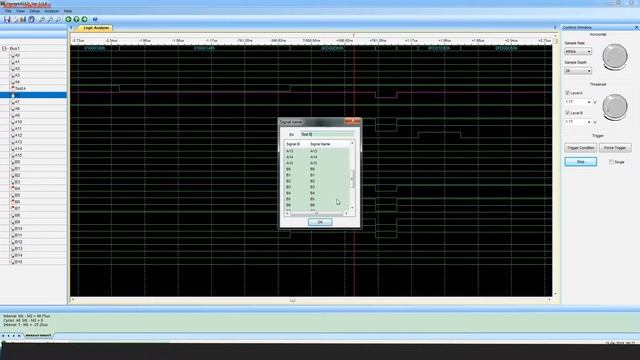Close the Signal name dialog
This screenshot has width=640, height=360.
point(352,121)
